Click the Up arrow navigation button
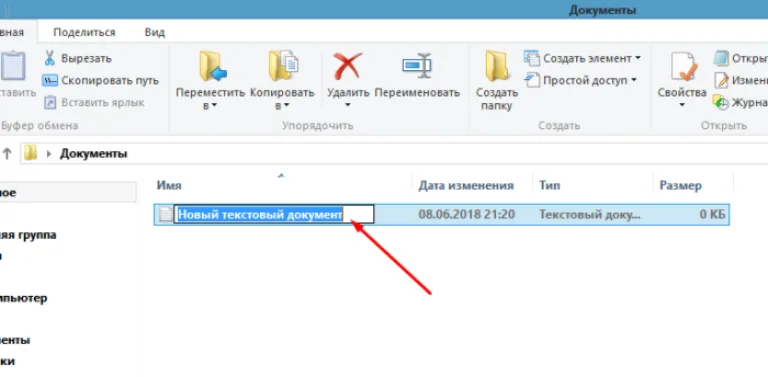The image size is (768, 377). point(7,154)
